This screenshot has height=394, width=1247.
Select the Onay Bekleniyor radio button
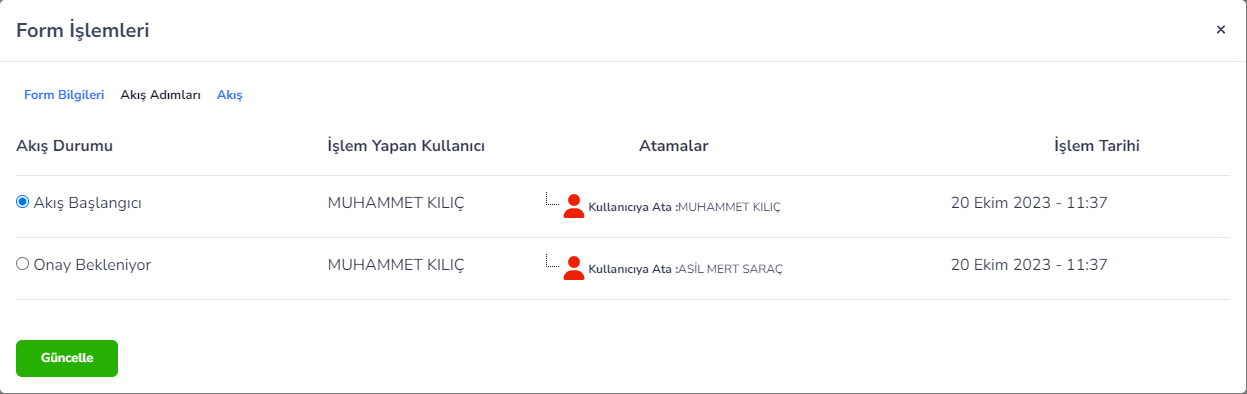click(x=23, y=264)
